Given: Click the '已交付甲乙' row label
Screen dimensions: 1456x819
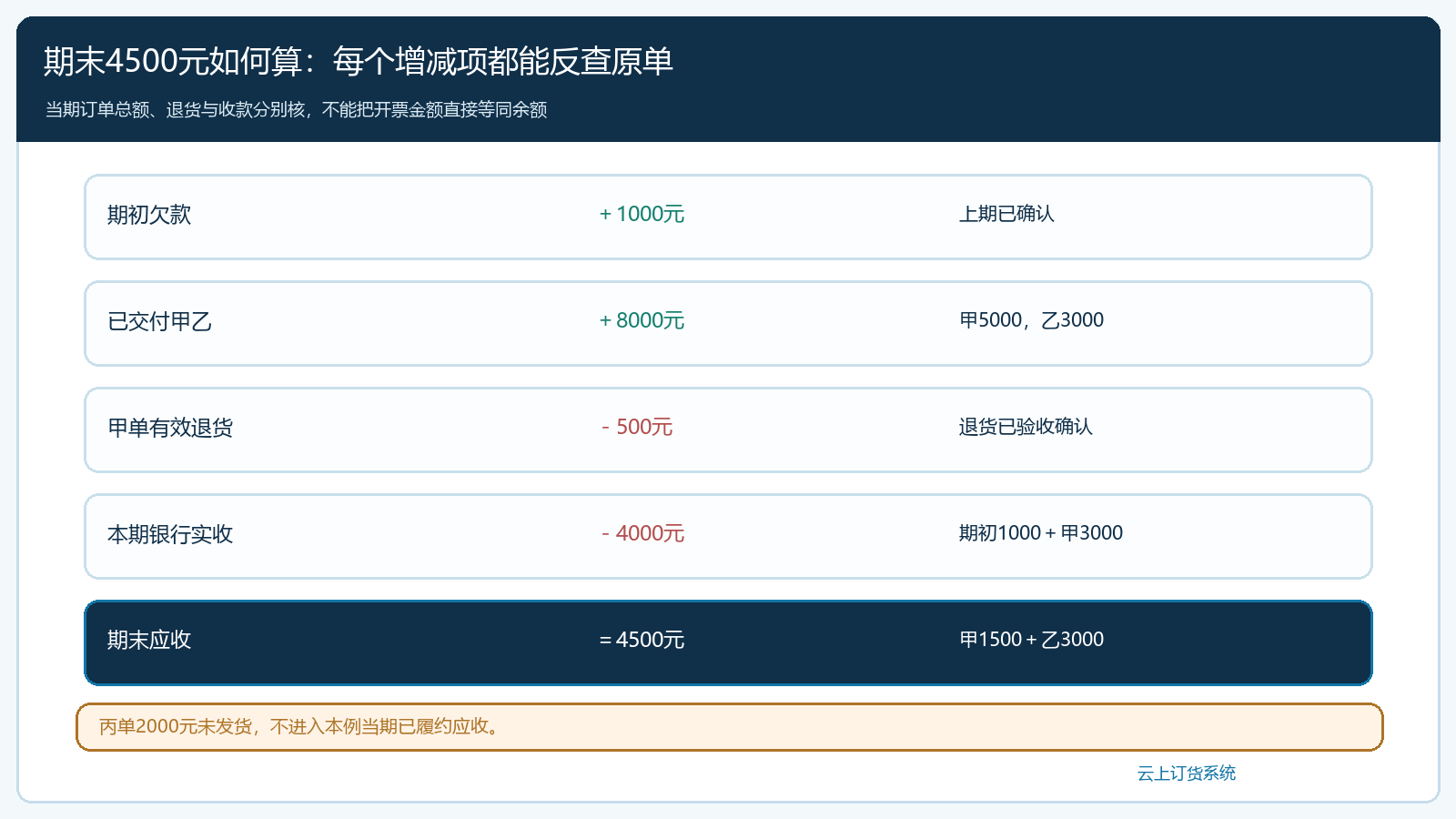Looking at the screenshot, I should [x=159, y=321].
